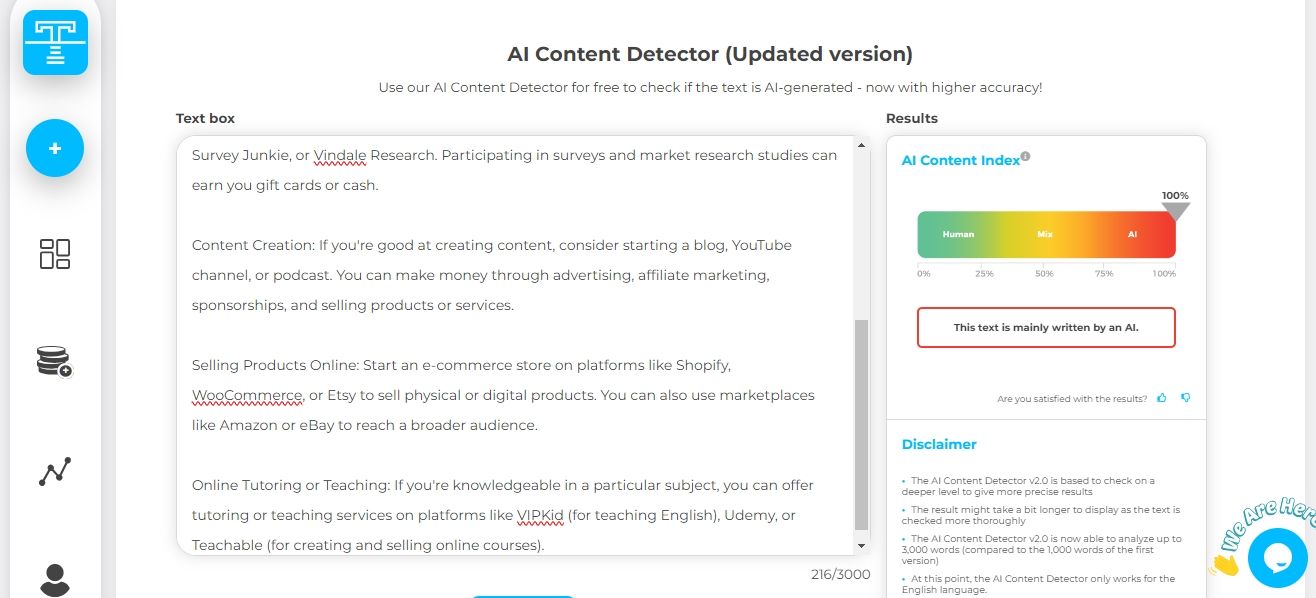This screenshot has width=1316, height=598.
Task: Click the scroll-up arrow of the text box
Action: pyautogui.click(x=861, y=143)
